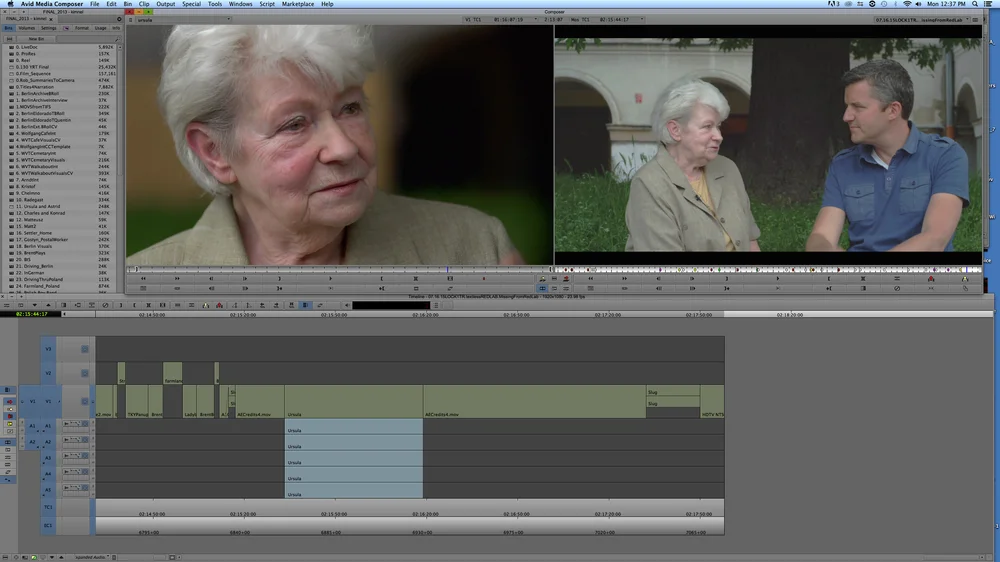Click play button under source monitor
This screenshot has width=1000, height=562.
pos(330,278)
